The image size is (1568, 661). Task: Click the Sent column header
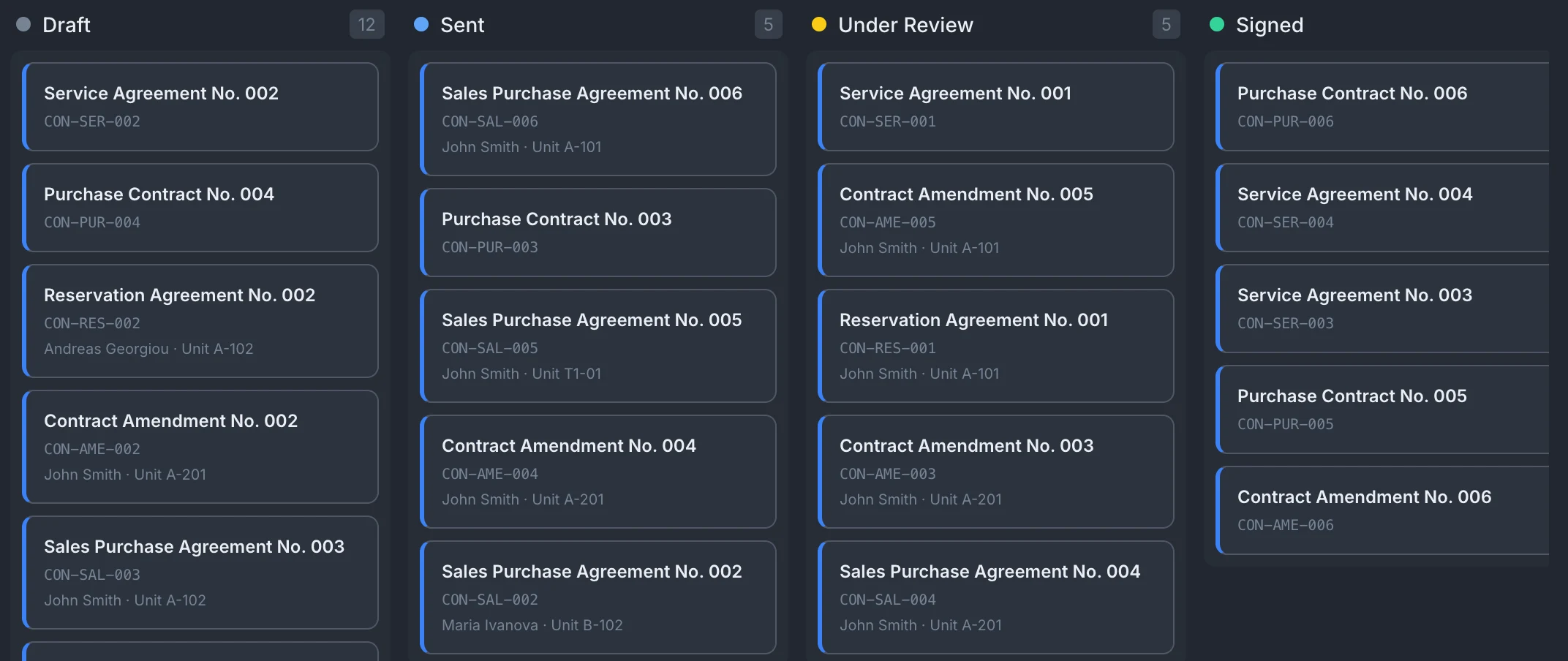(462, 25)
